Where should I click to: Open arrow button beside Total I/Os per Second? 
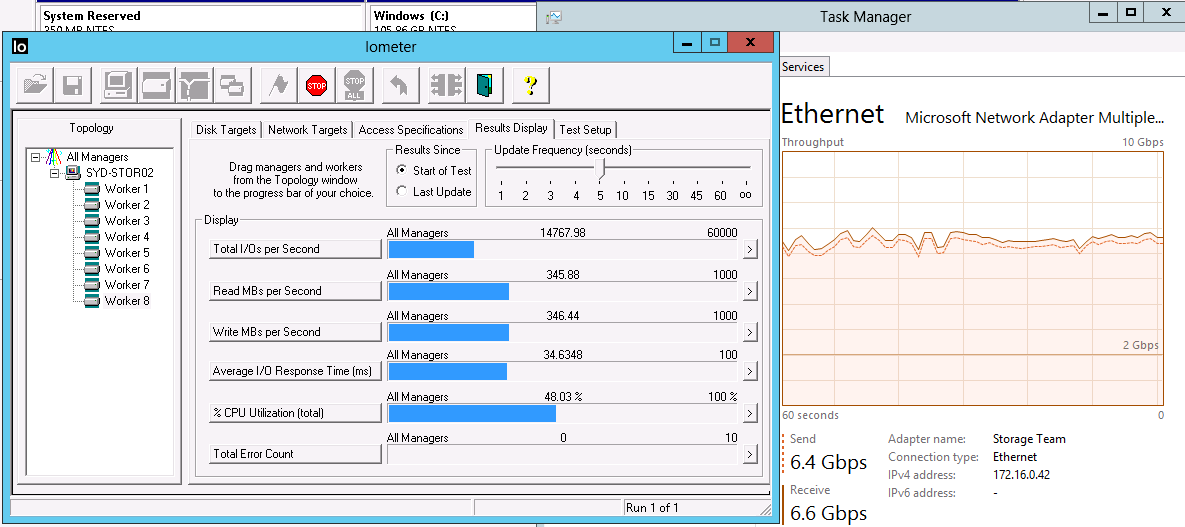coord(750,249)
